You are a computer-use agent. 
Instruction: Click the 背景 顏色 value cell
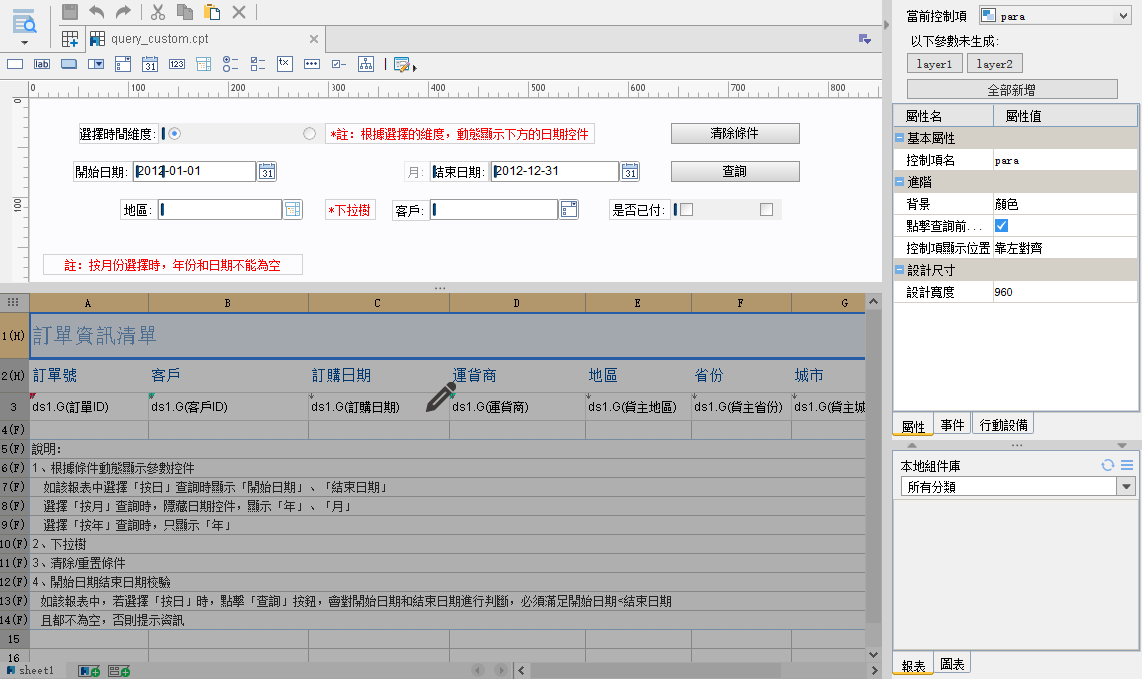(x=1064, y=204)
